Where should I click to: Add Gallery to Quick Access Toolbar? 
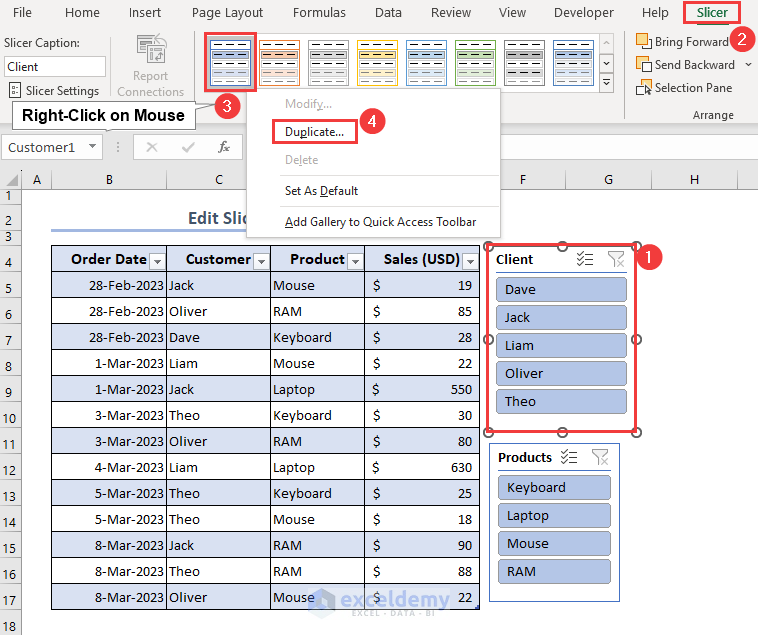coord(380,222)
